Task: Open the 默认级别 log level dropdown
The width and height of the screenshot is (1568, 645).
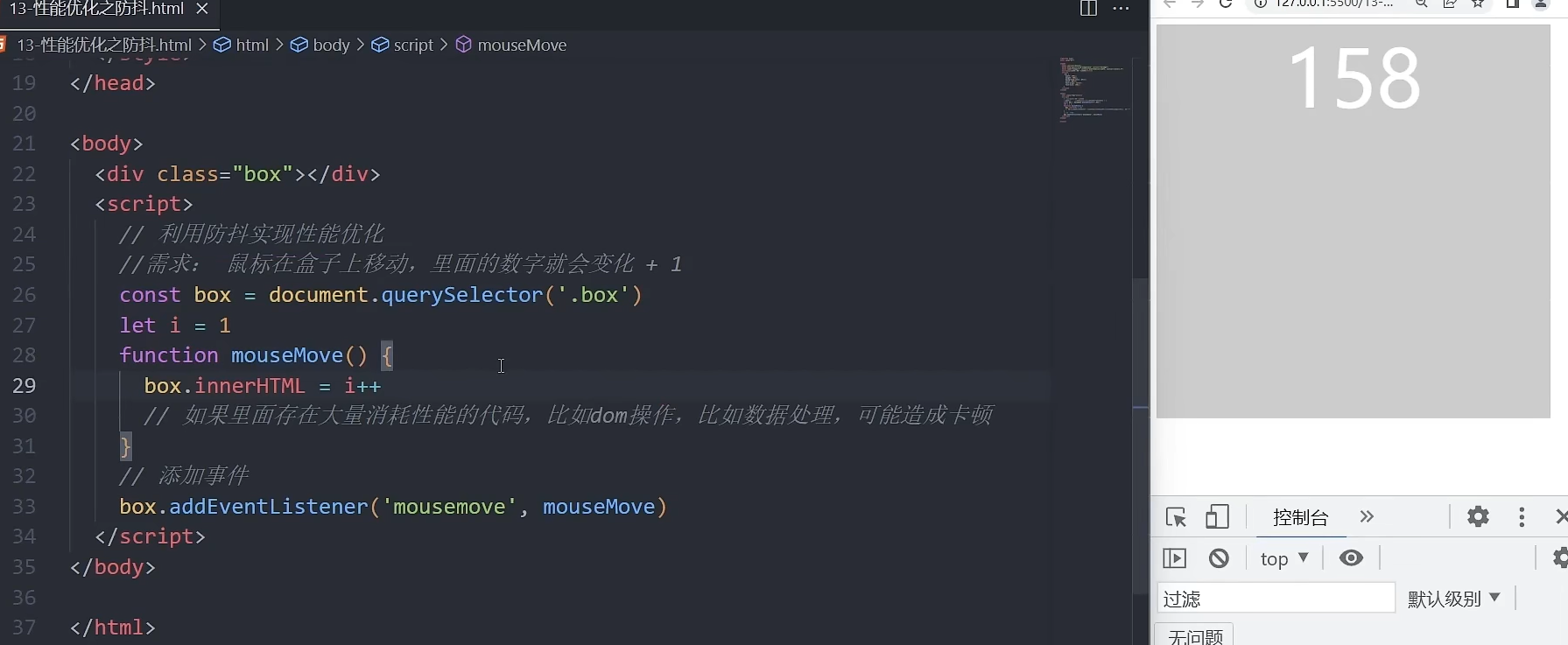Action: tap(1454, 599)
